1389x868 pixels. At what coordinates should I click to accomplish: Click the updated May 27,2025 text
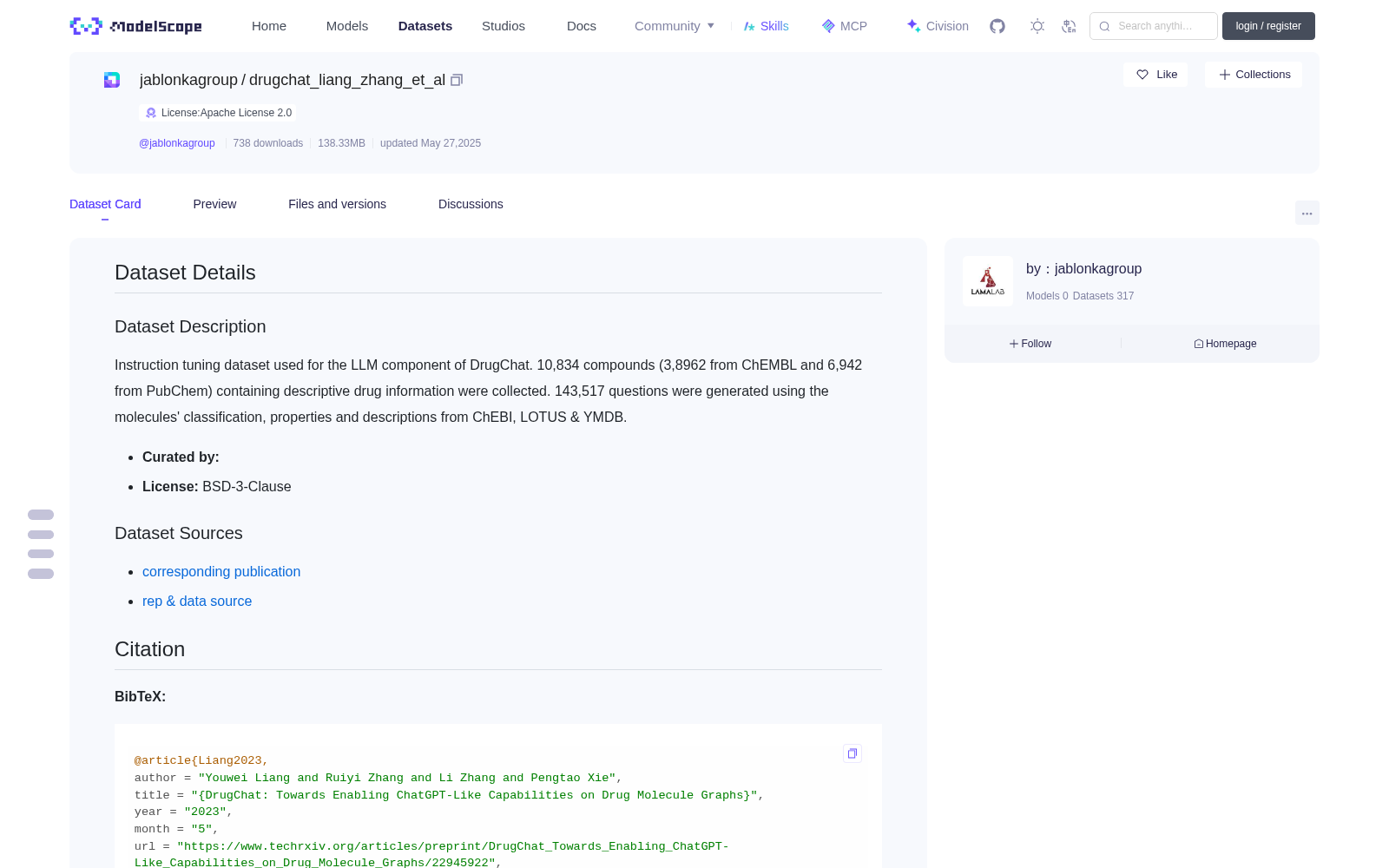pos(431,143)
